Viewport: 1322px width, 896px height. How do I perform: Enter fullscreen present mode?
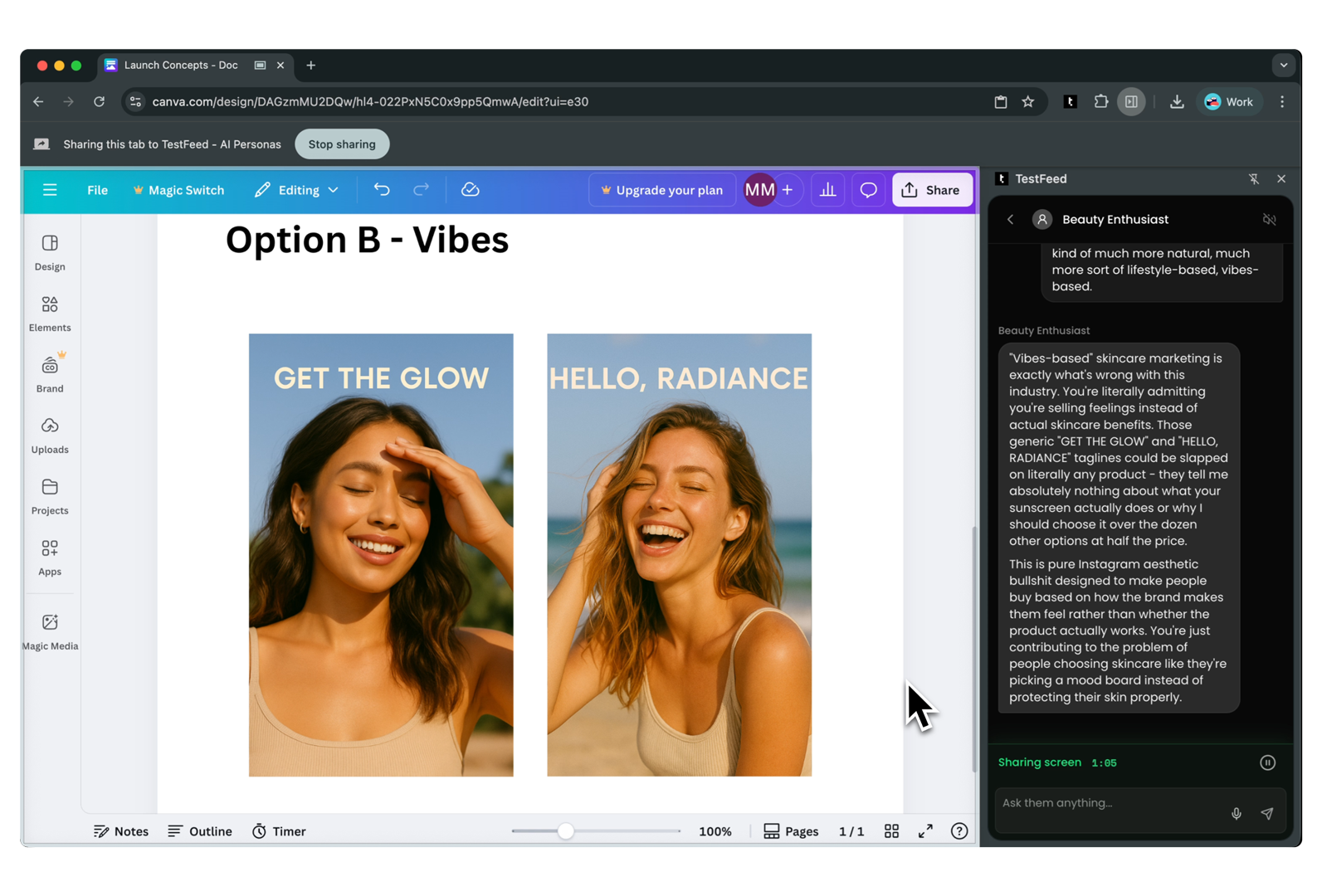coord(925,831)
